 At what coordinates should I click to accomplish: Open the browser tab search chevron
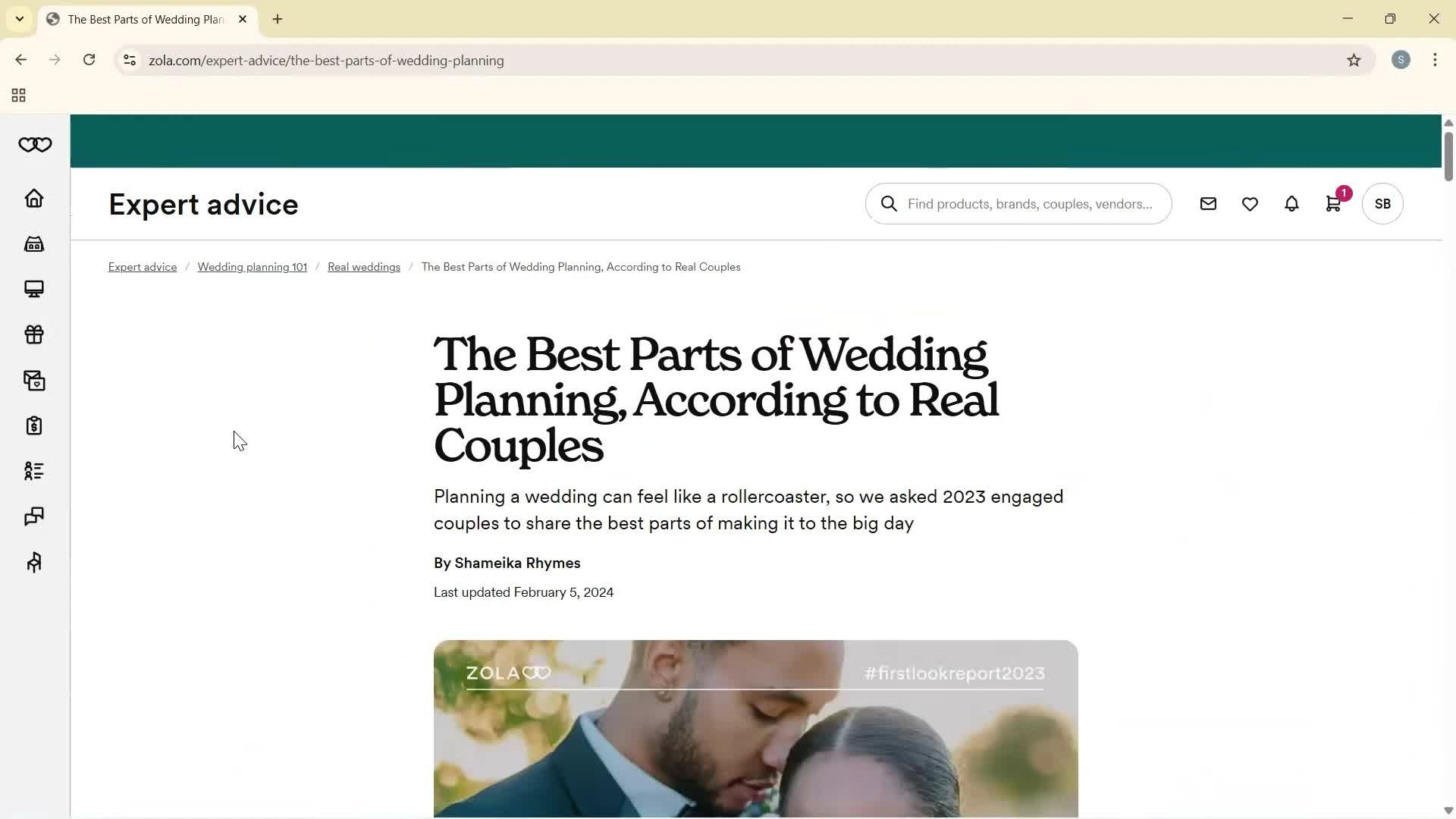19,19
